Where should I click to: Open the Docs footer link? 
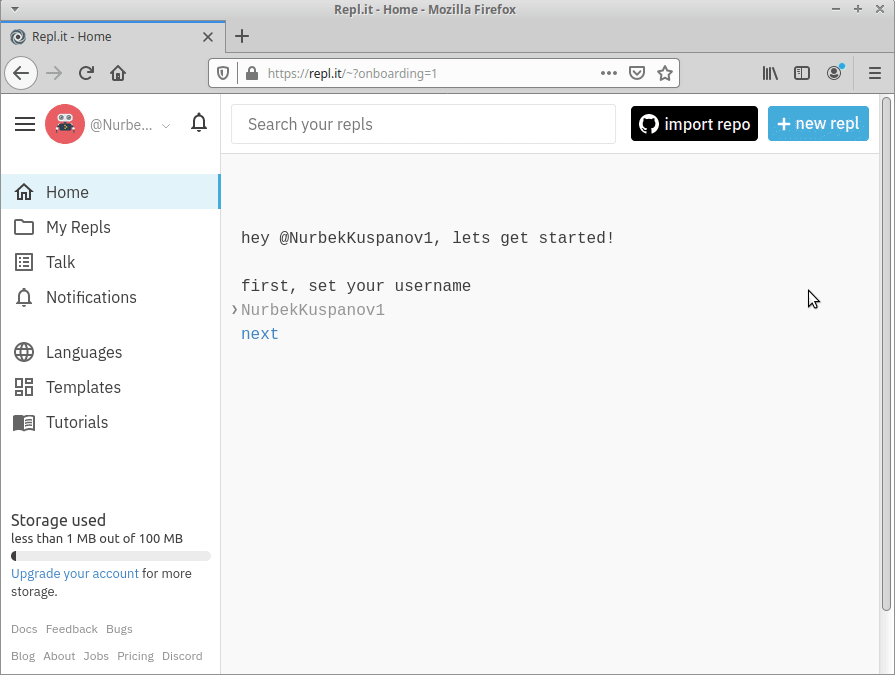24,629
